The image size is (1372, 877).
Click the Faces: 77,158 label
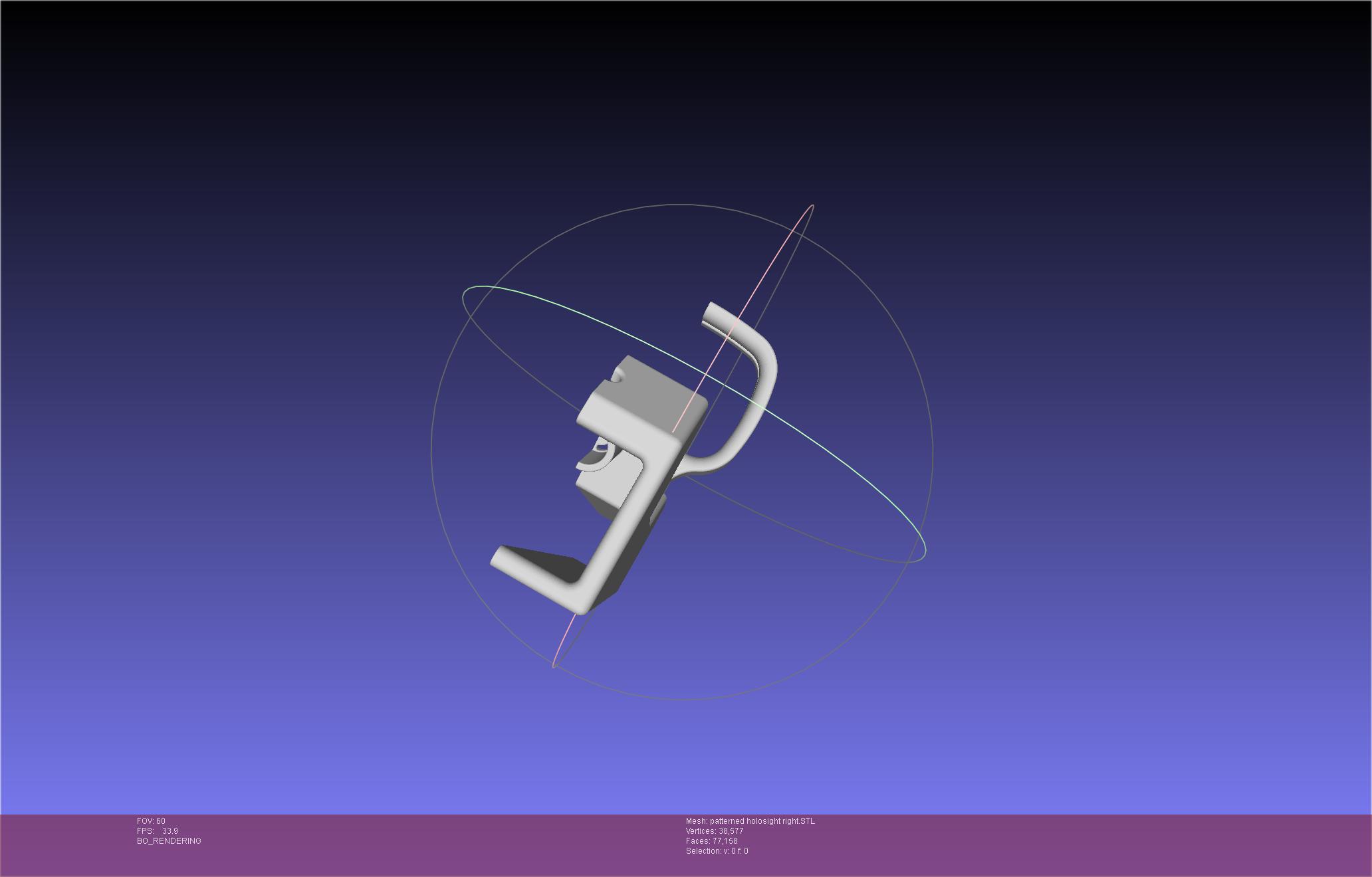coord(711,841)
